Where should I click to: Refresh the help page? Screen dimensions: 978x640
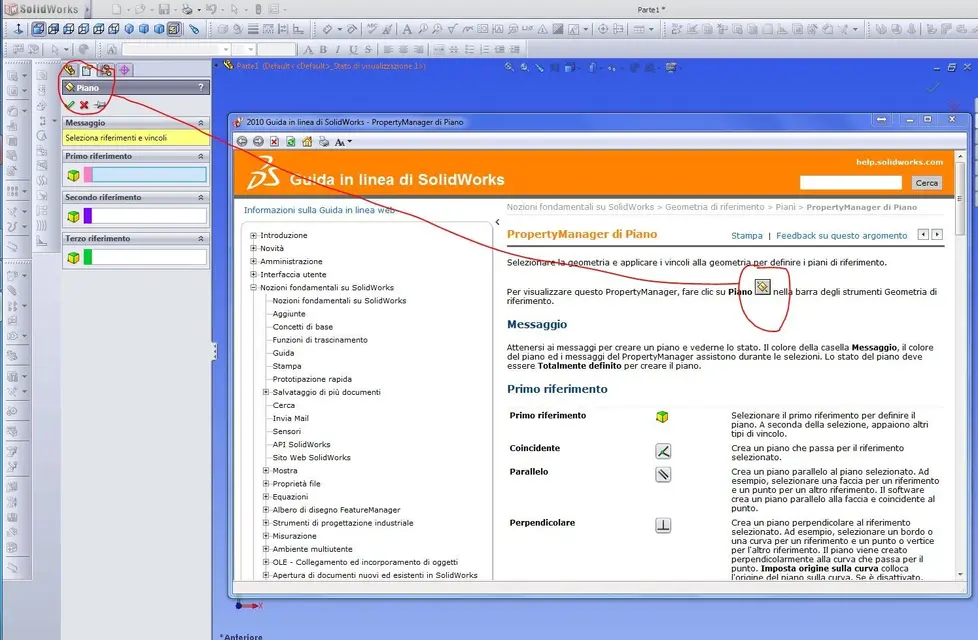pos(291,142)
